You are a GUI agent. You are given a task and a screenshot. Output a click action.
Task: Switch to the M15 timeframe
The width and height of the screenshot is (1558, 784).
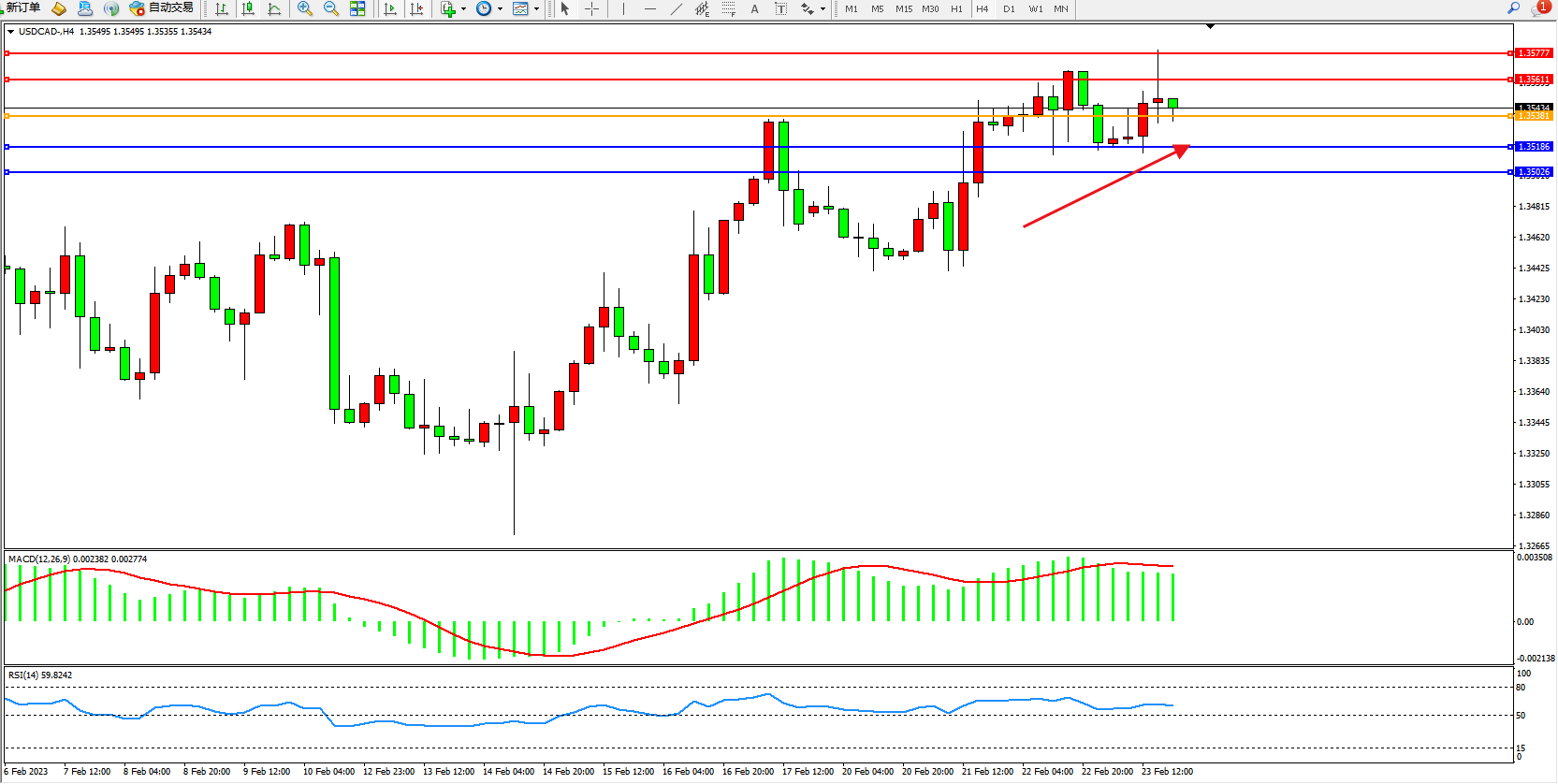point(903,9)
